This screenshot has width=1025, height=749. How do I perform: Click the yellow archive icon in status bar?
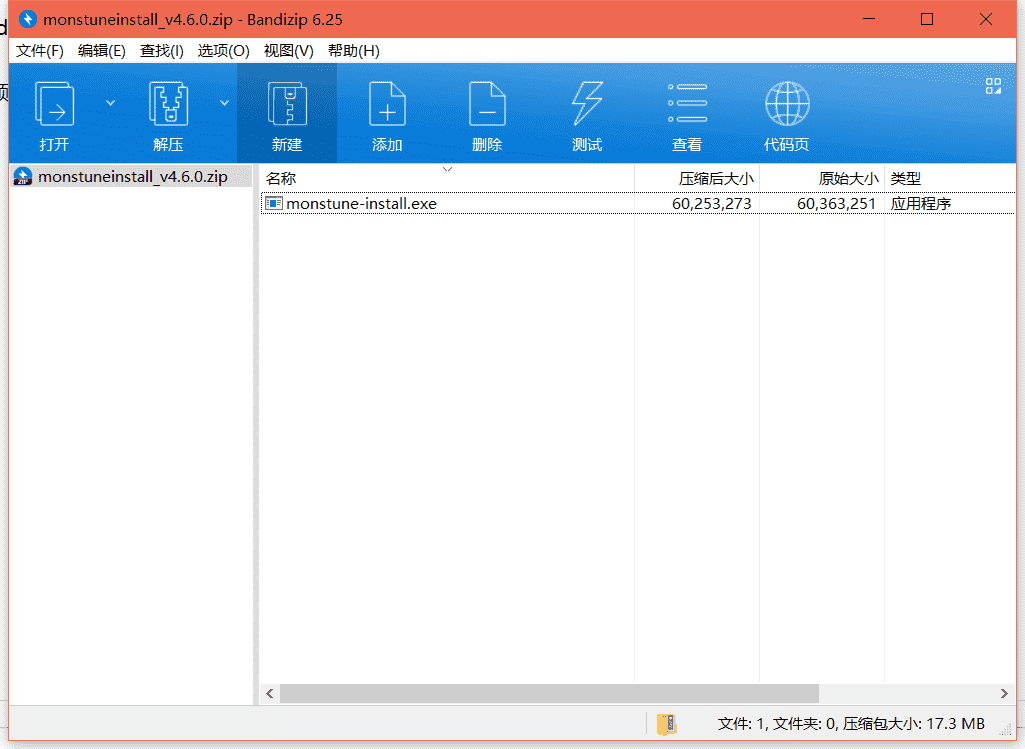coord(667,724)
